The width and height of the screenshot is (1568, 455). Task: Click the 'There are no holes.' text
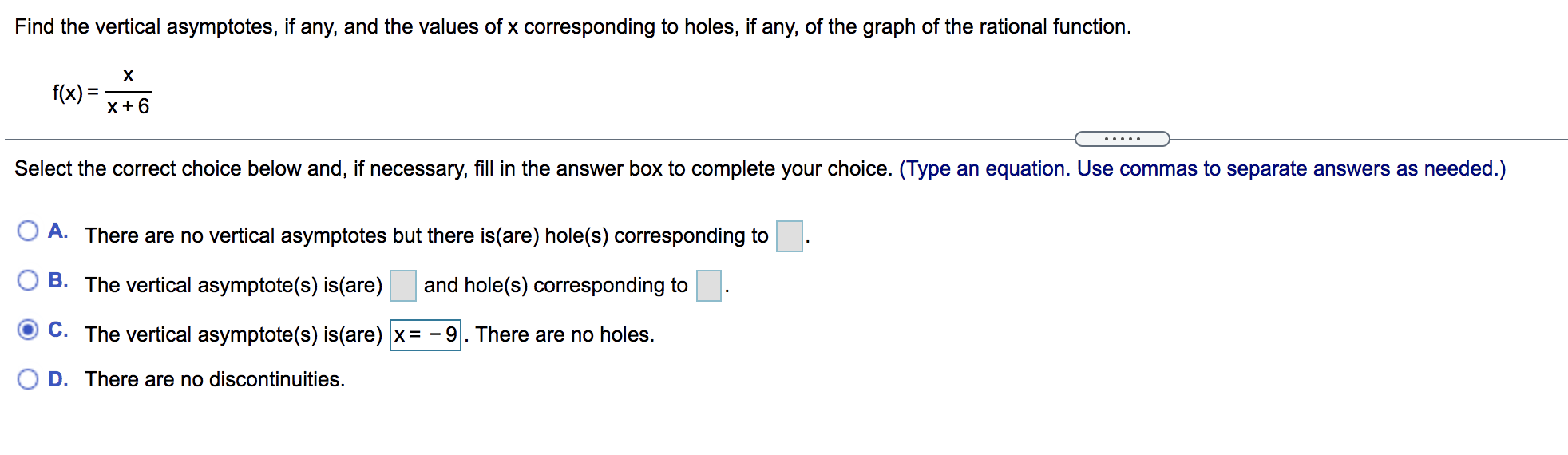(564, 334)
